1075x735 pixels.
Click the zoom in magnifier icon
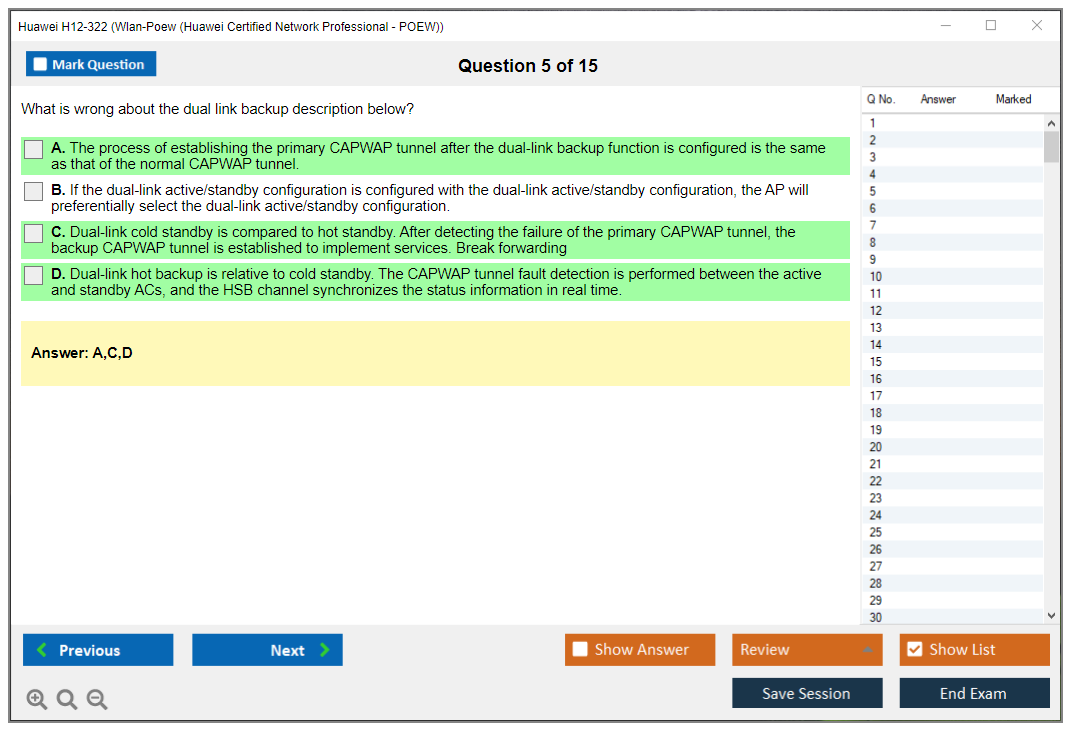tap(37, 700)
